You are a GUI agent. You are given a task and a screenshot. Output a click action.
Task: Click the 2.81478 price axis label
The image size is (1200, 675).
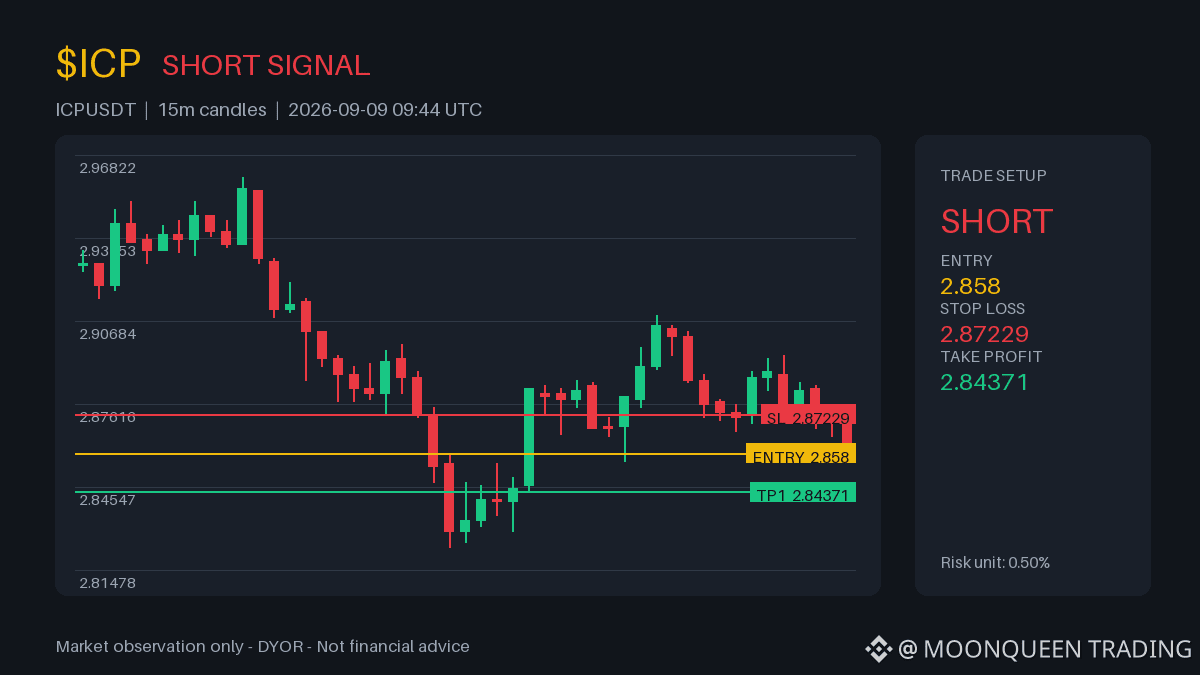pos(108,583)
